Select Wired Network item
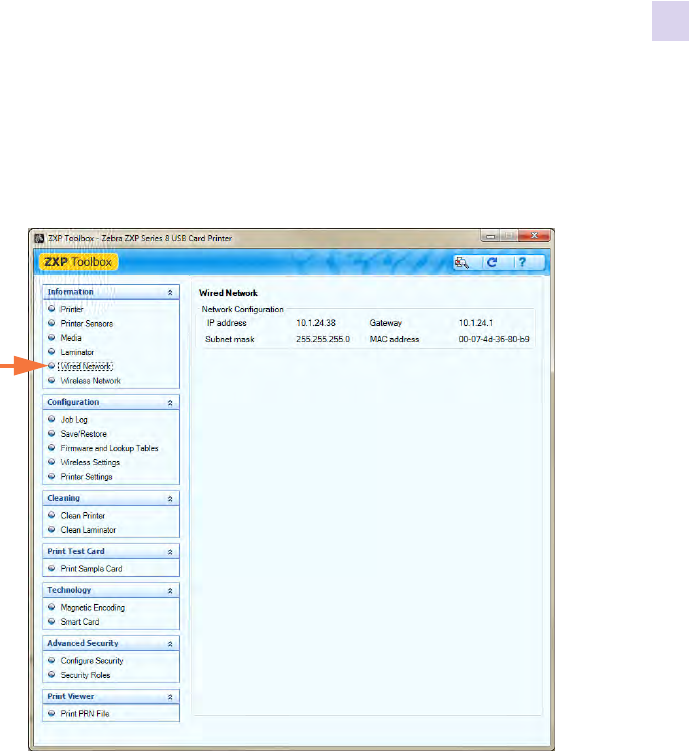The width and height of the screenshot is (691, 751). coord(86,366)
